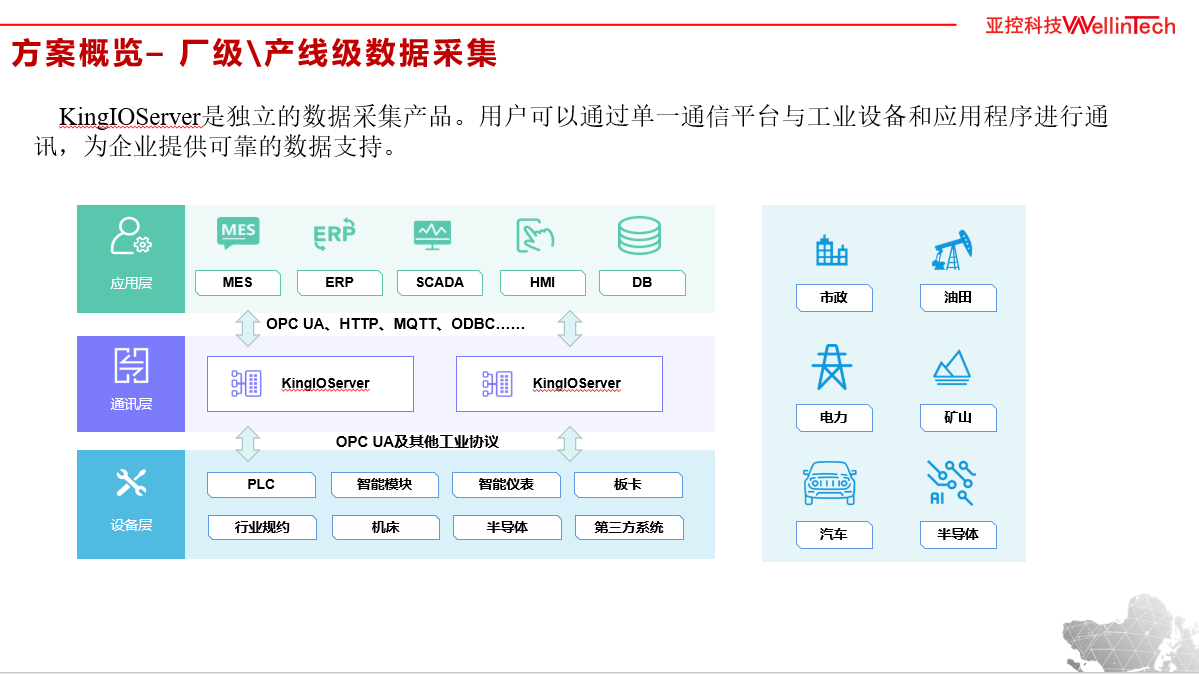The image size is (1199, 674).
Task: Click the 'OPC UA及其他工业协议' text
Action: (x=417, y=442)
